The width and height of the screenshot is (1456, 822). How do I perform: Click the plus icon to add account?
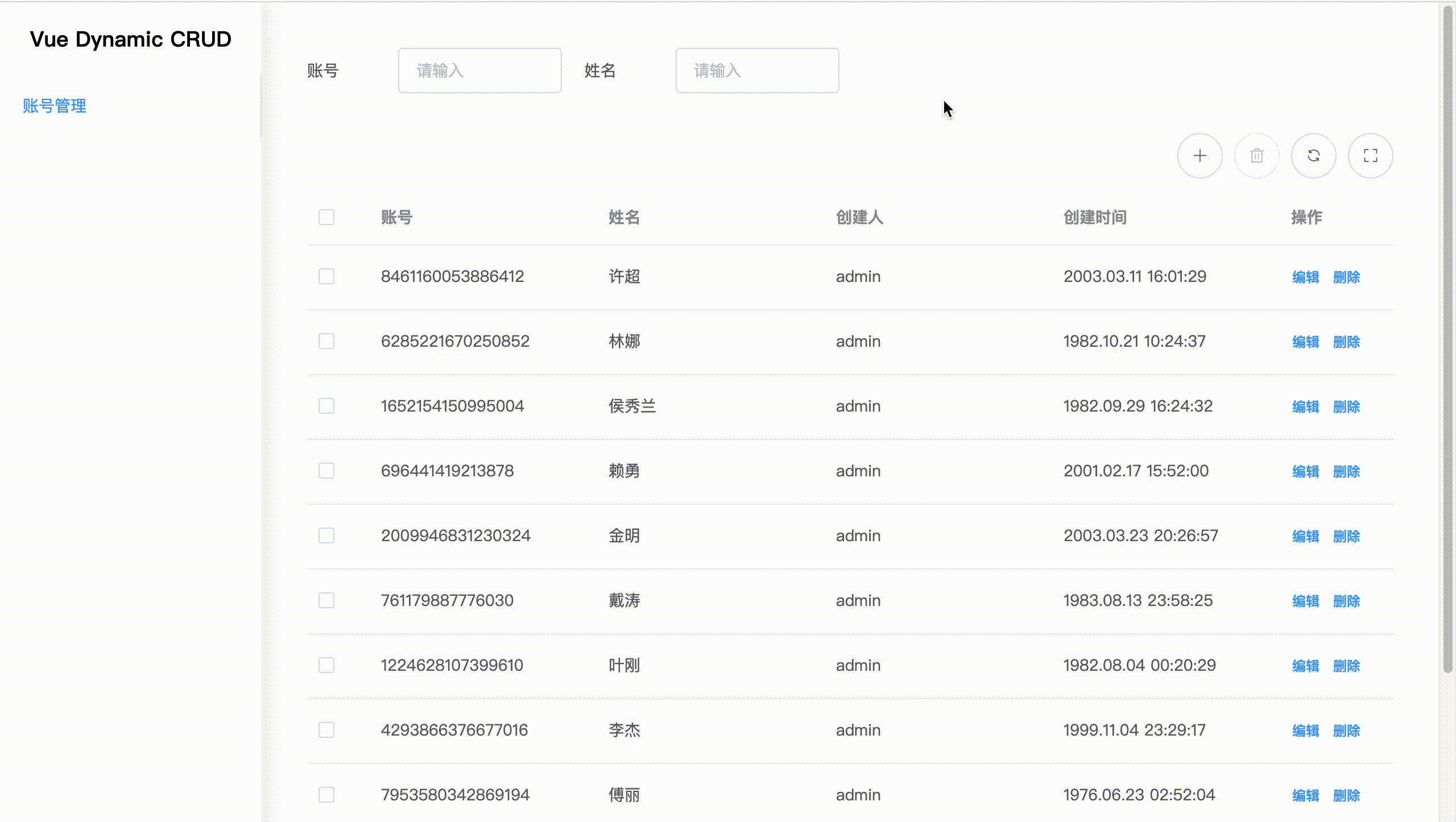1199,156
